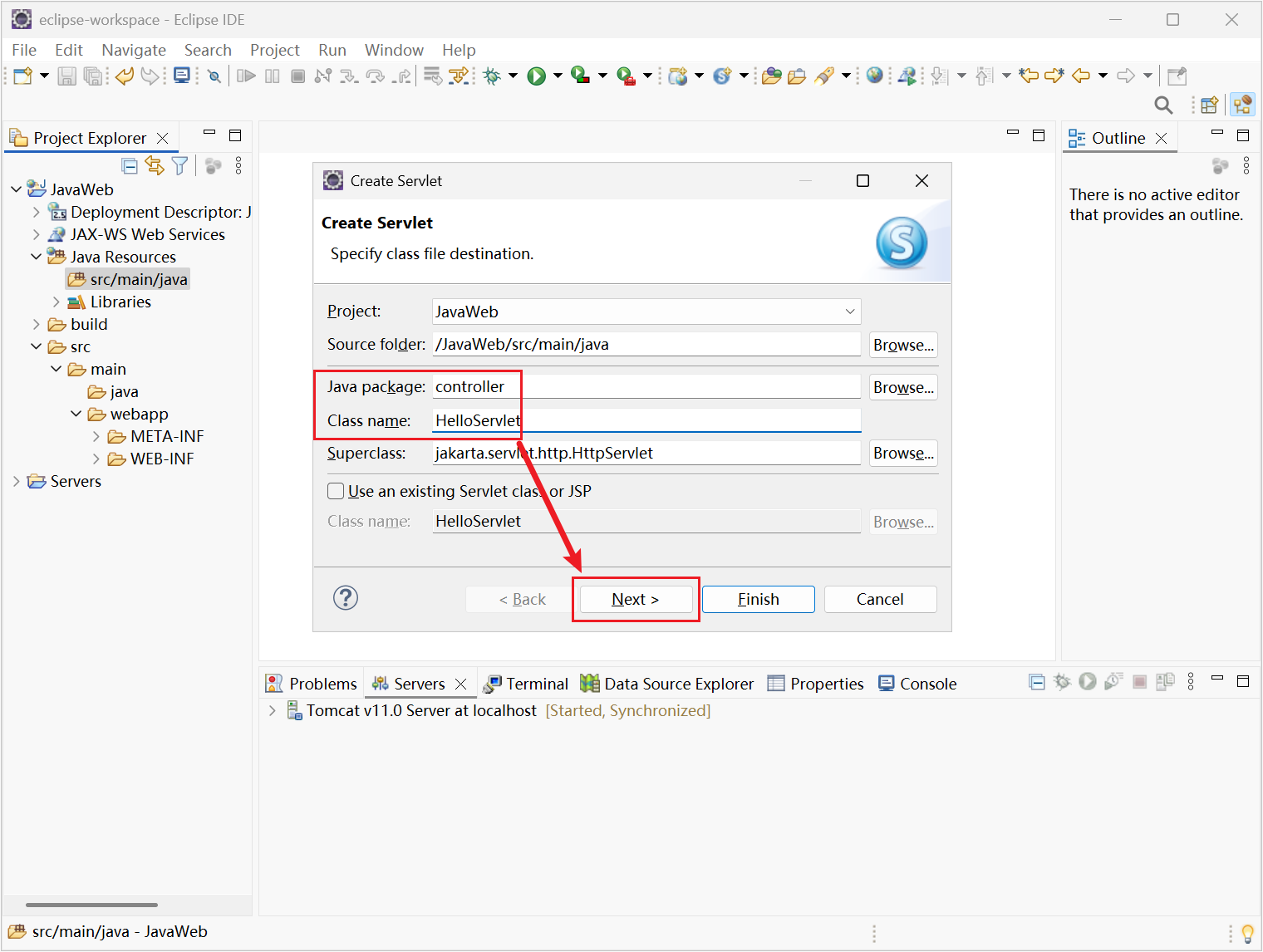Click the Save icon in toolbar
1263x952 pixels.
coord(67,76)
